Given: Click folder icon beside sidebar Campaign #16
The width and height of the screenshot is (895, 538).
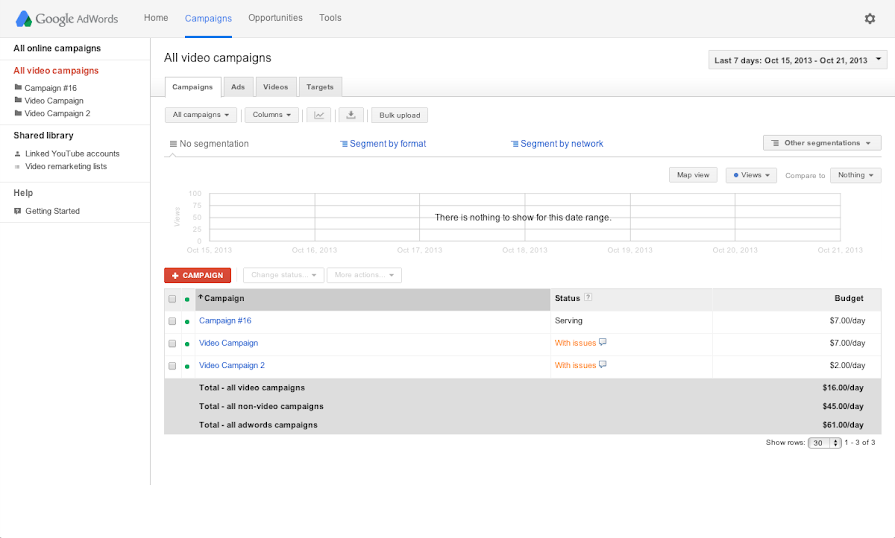Looking at the screenshot, I should [18, 87].
